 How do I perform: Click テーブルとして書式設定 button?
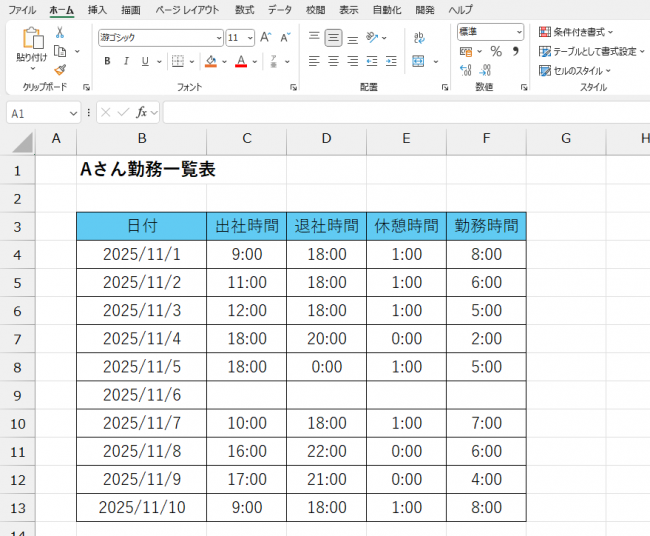(x=589, y=51)
